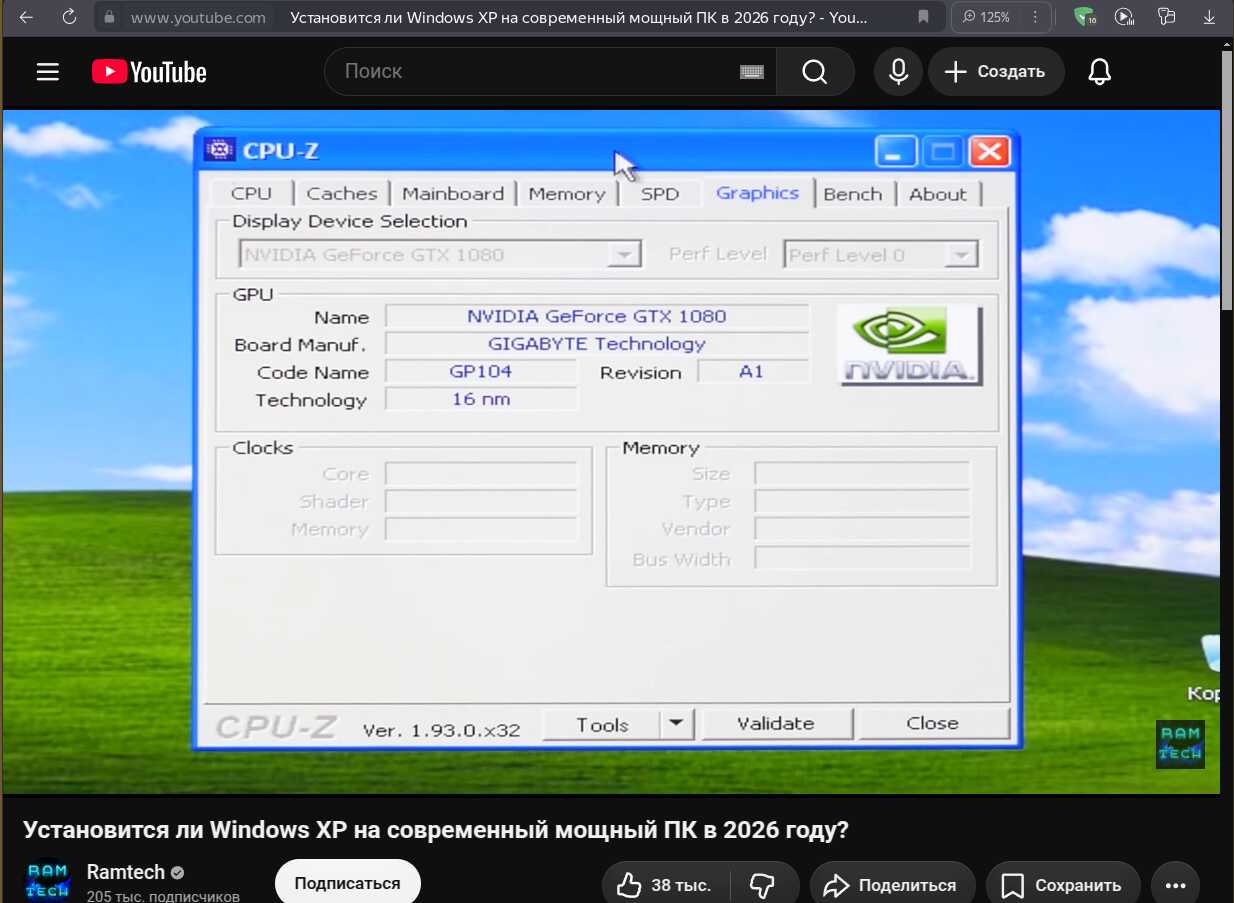Viewport: 1234px width, 903px height.
Task: Share the video via Поделиться
Action: [x=892, y=885]
